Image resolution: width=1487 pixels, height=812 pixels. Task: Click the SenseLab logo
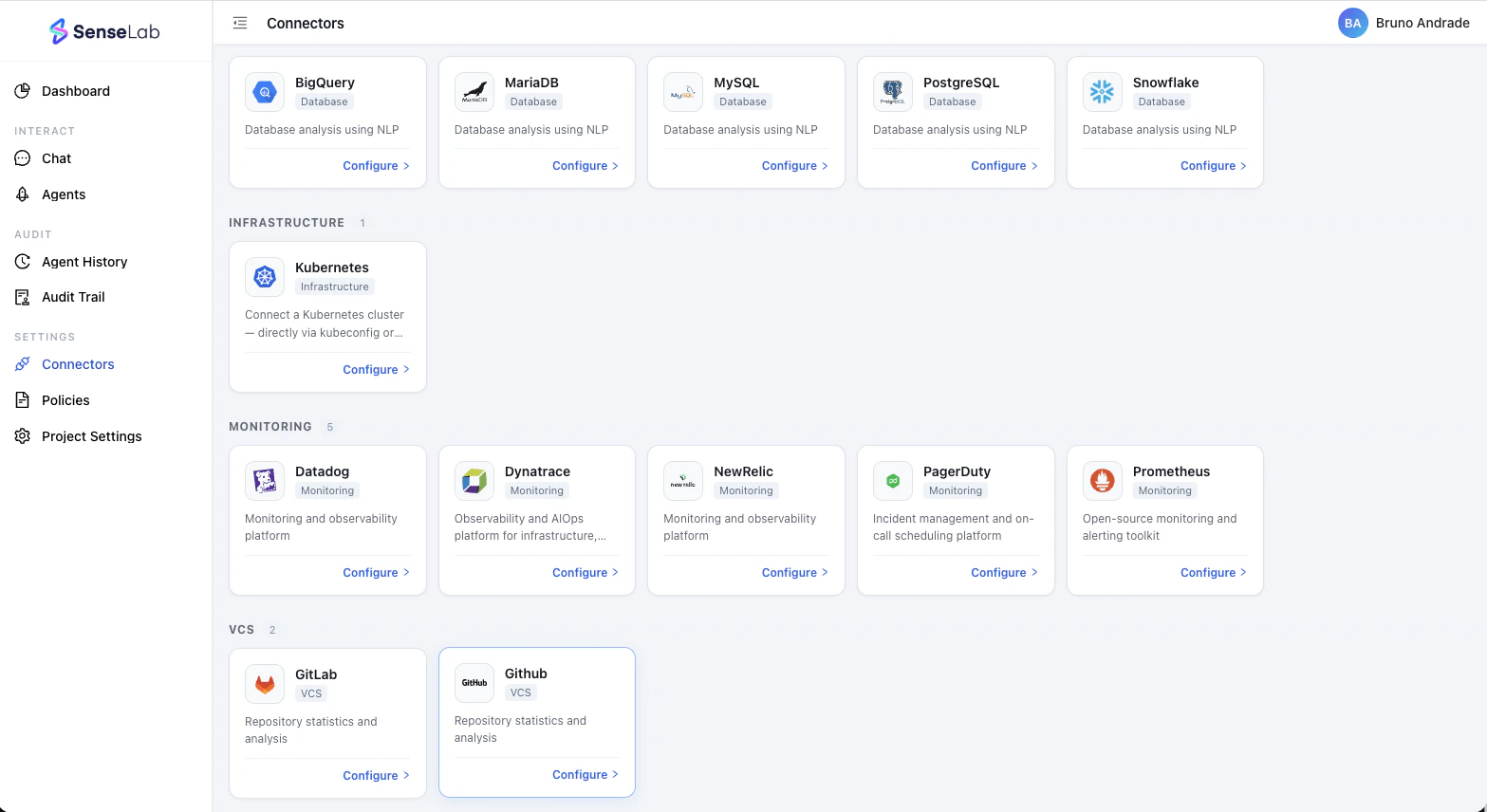point(104,31)
